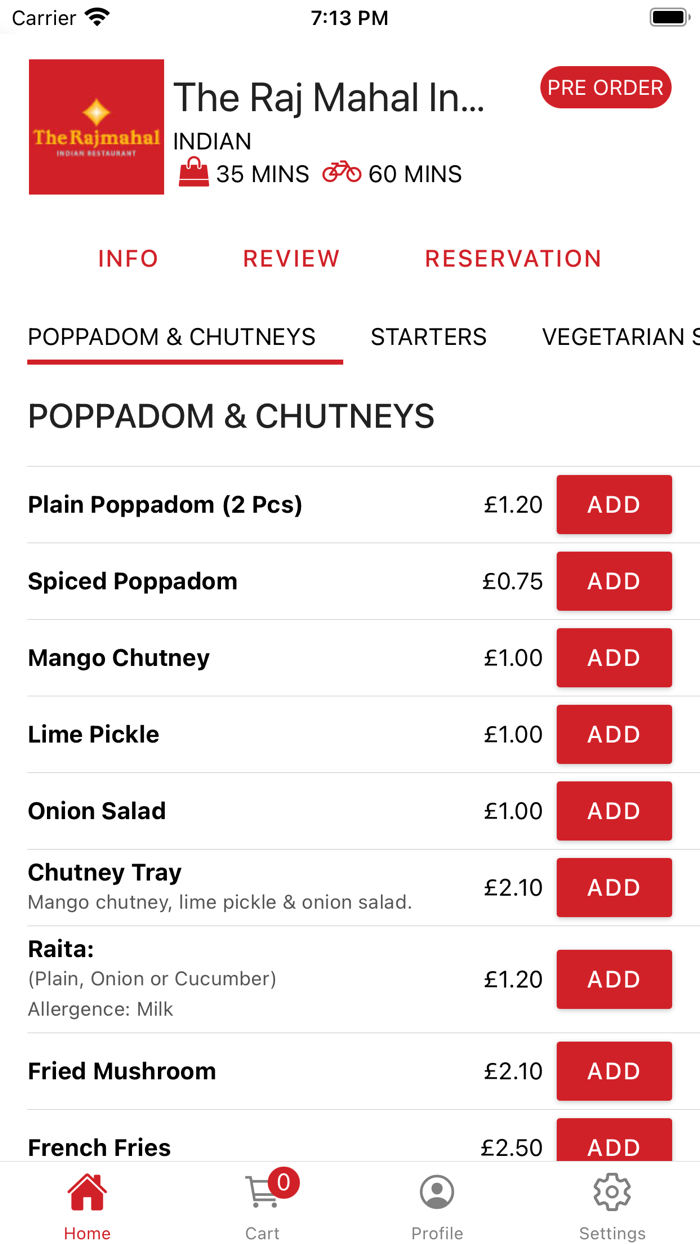Open the Info section
The image size is (700, 1244).
(128, 258)
